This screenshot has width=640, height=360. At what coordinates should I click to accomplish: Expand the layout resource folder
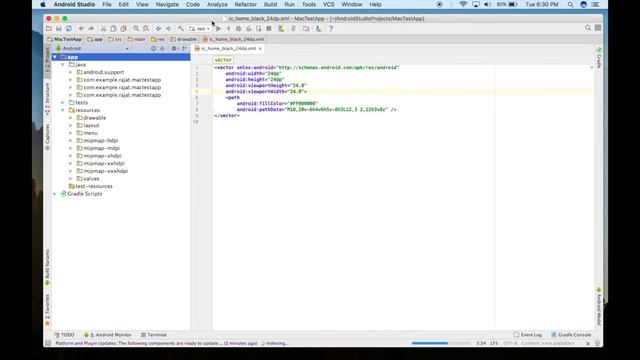[x=70, y=125]
